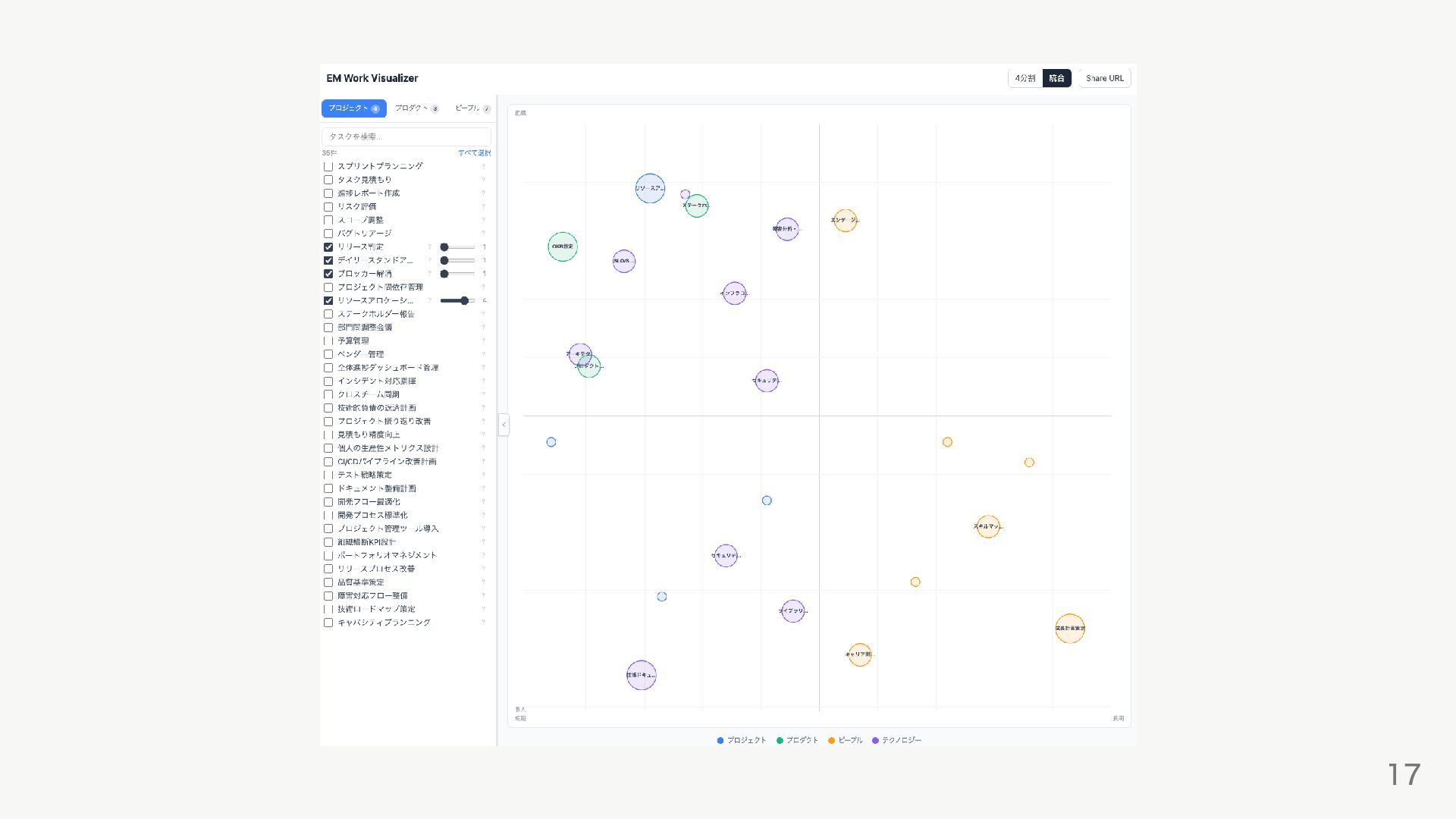This screenshot has height=819, width=1456.
Task: Check the 予算管理 checkbox
Action: point(328,341)
